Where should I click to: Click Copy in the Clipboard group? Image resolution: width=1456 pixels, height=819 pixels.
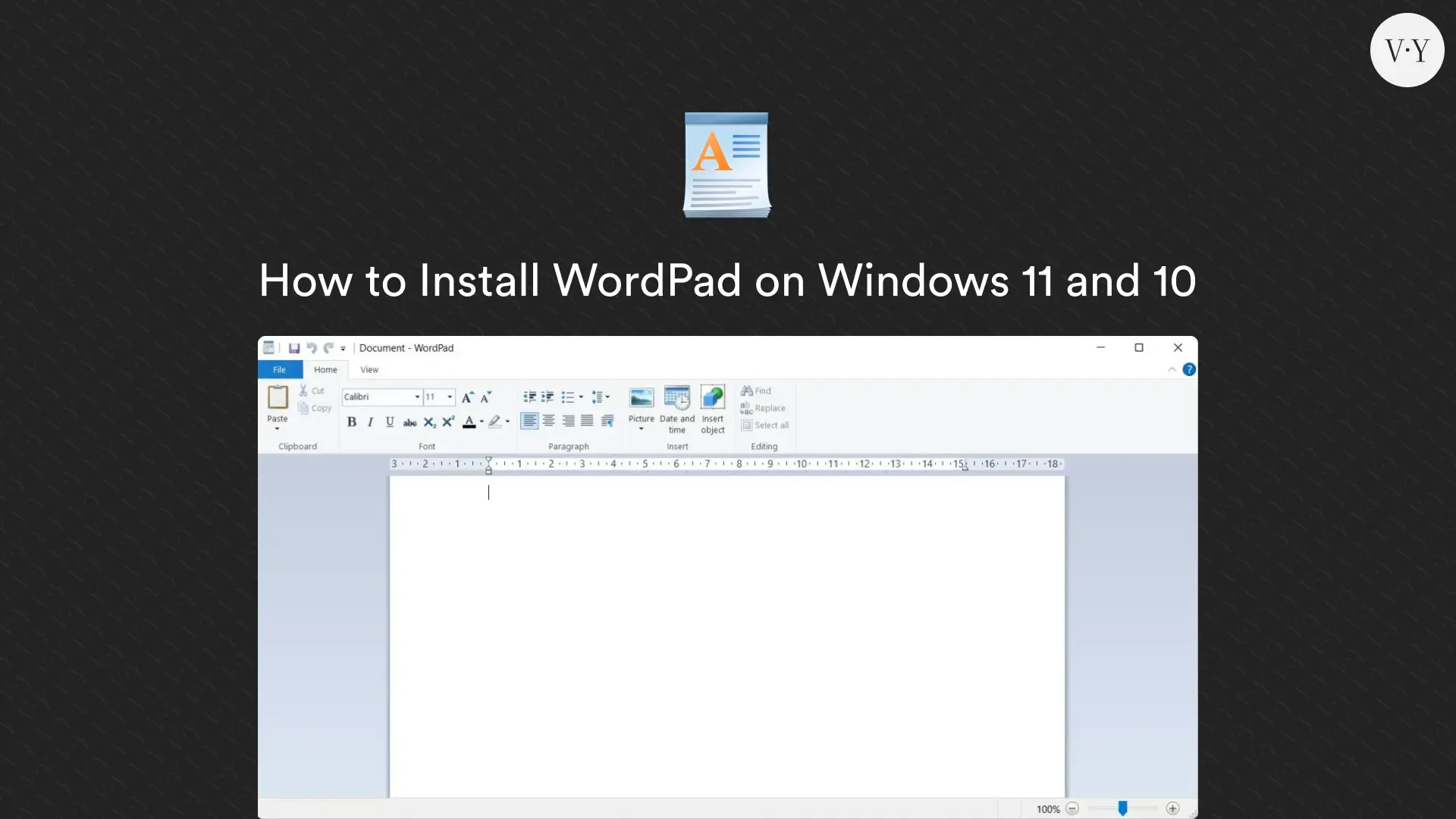pos(315,408)
